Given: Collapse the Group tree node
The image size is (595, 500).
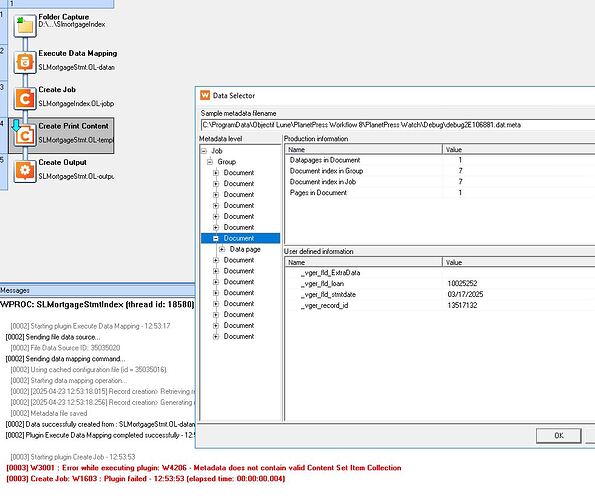Looking at the screenshot, I should [x=210, y=162].
